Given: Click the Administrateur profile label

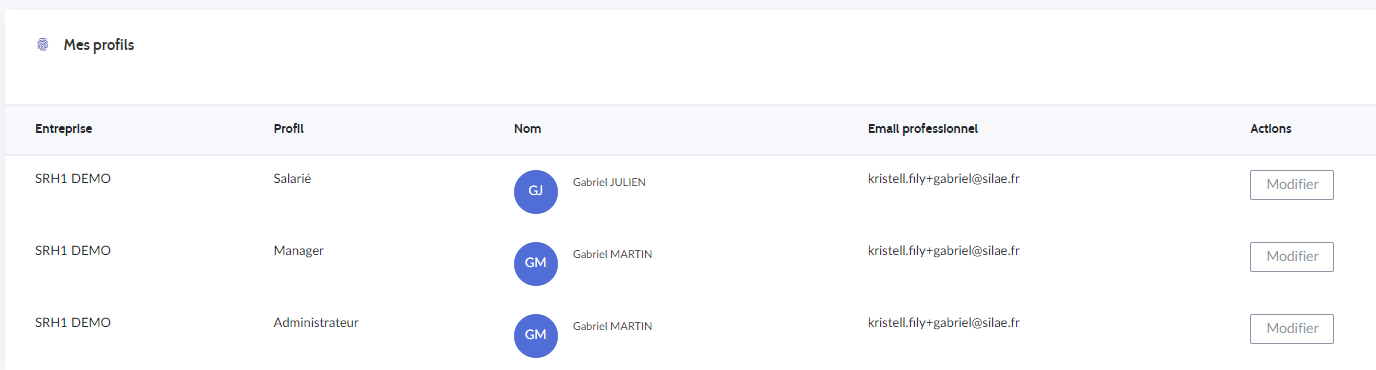Looking at the screenshot, I should [x=316, y=323].
